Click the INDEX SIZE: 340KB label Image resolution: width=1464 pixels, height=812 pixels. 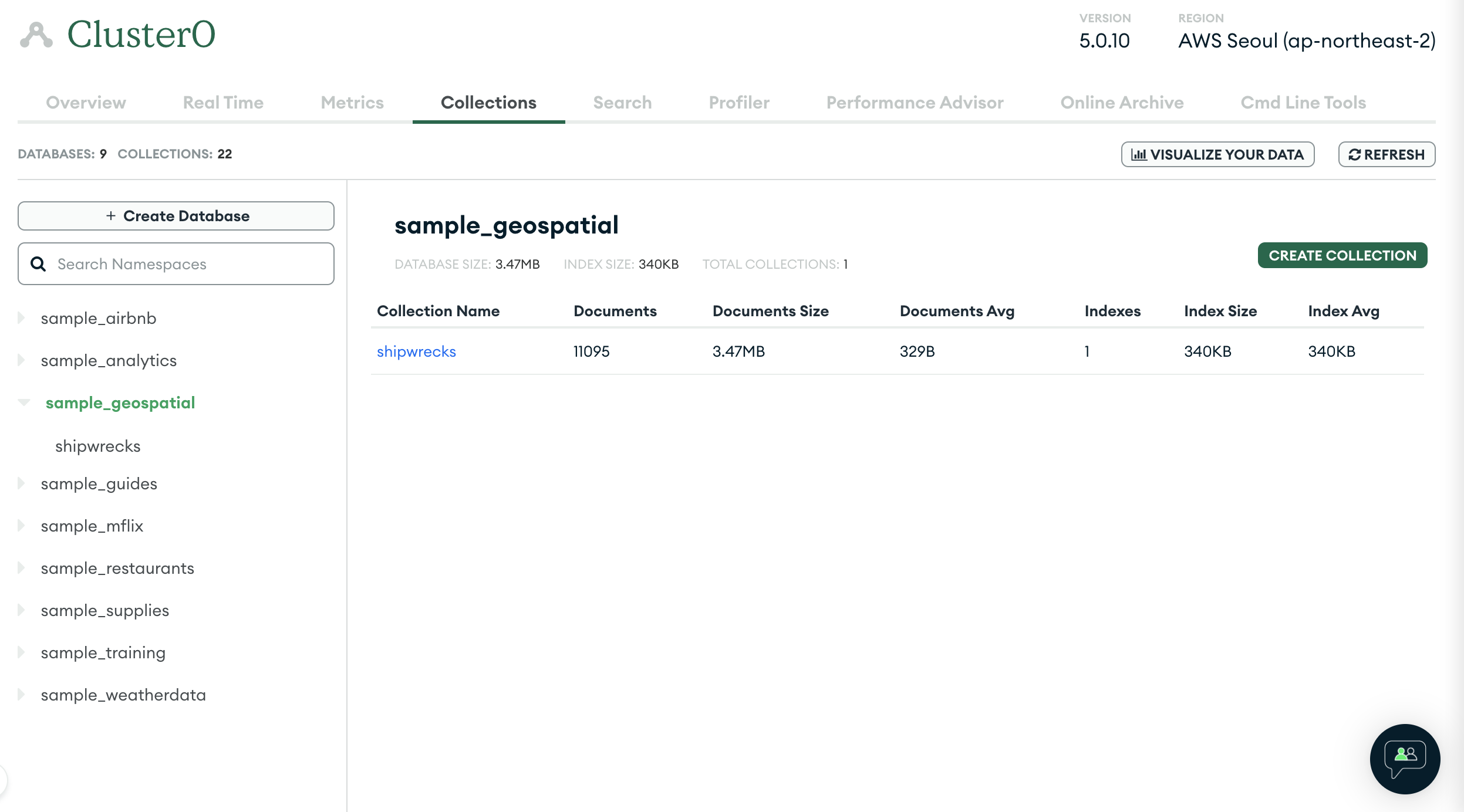621,264
